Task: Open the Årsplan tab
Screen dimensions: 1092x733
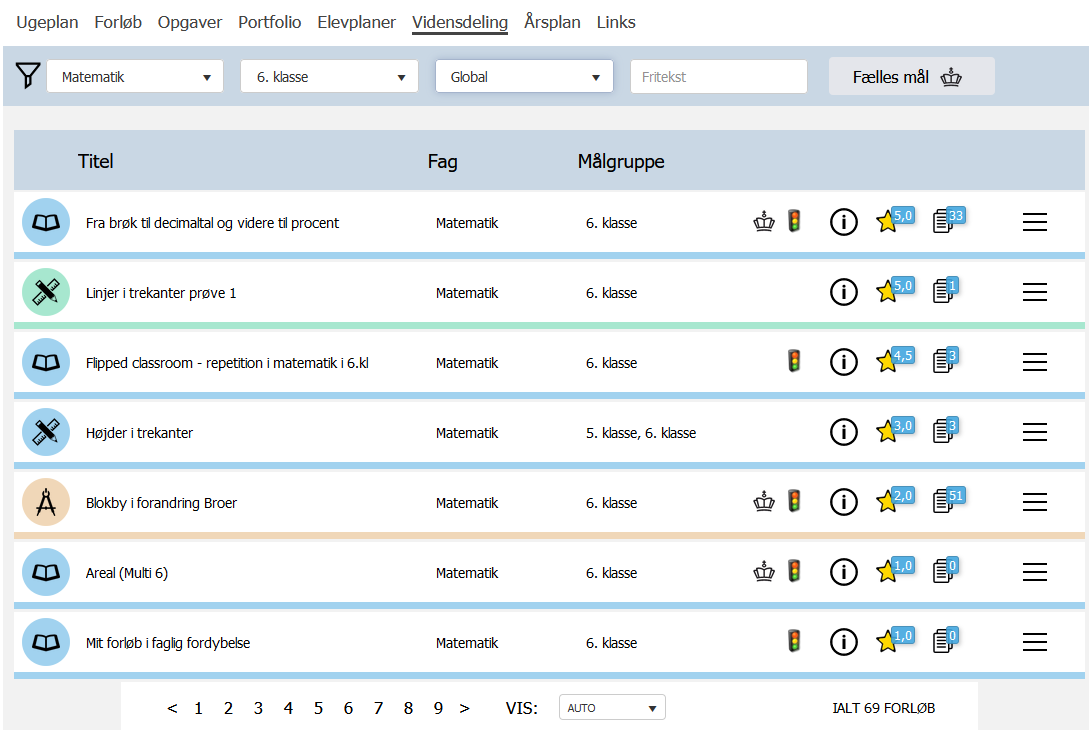Action: tap(552, 22)
